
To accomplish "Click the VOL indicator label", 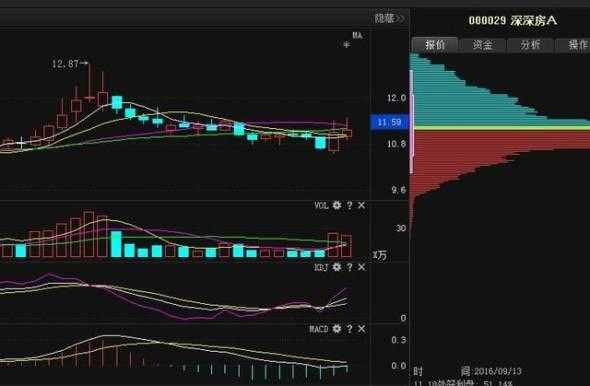I will tap(321, 206).
